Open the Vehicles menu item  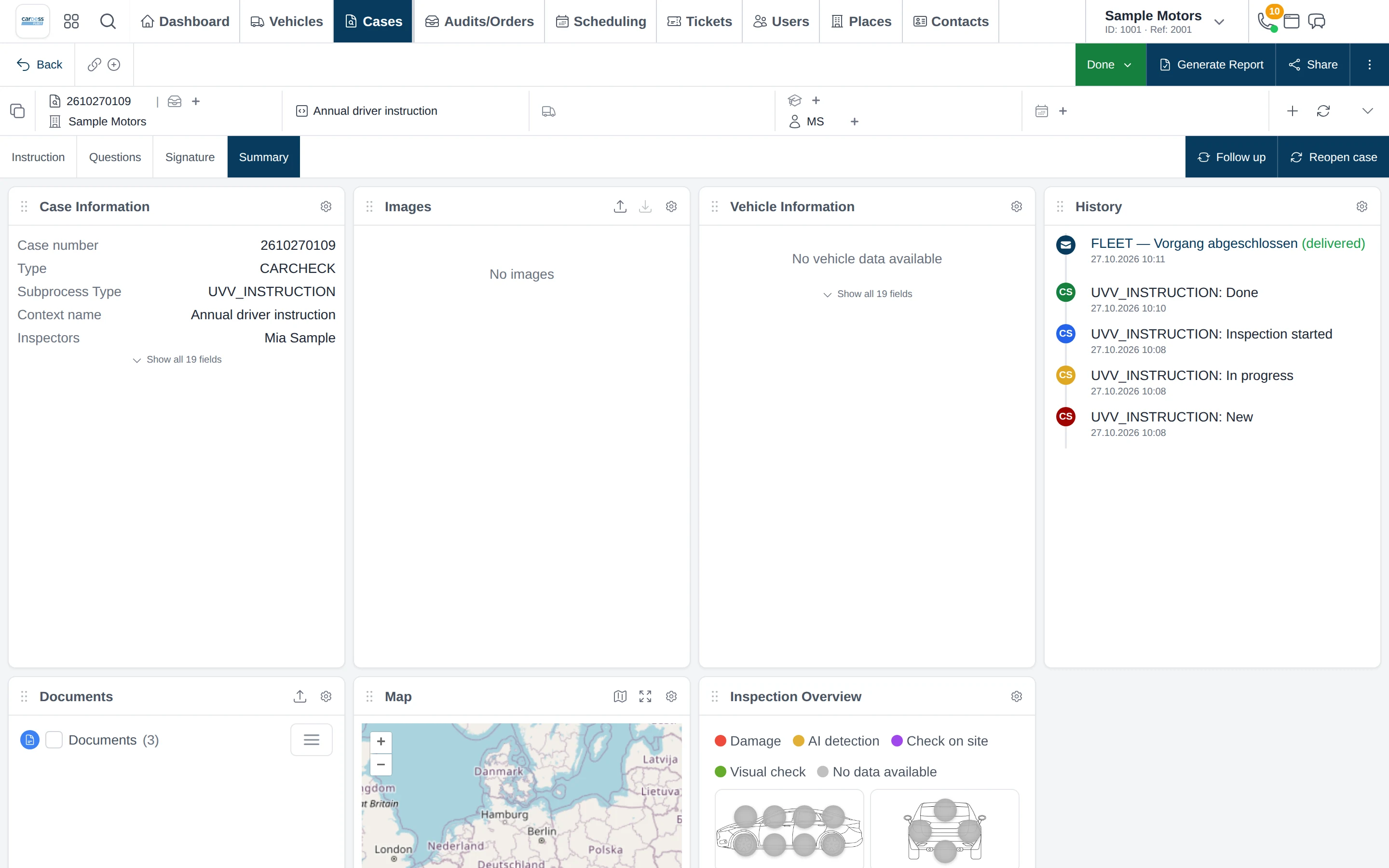click(x=286, y=21)
